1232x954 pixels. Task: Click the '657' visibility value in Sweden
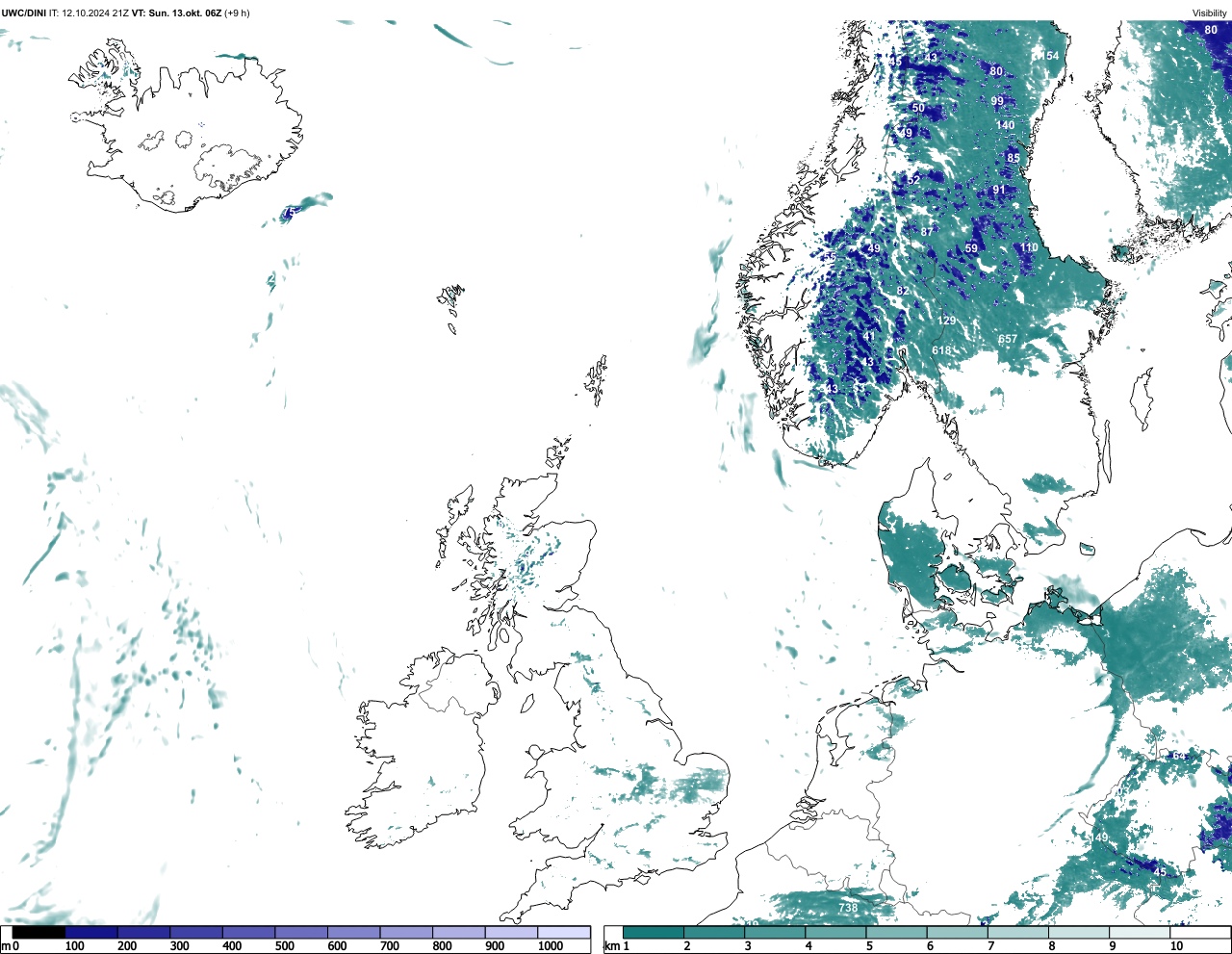pos(1008,339)
